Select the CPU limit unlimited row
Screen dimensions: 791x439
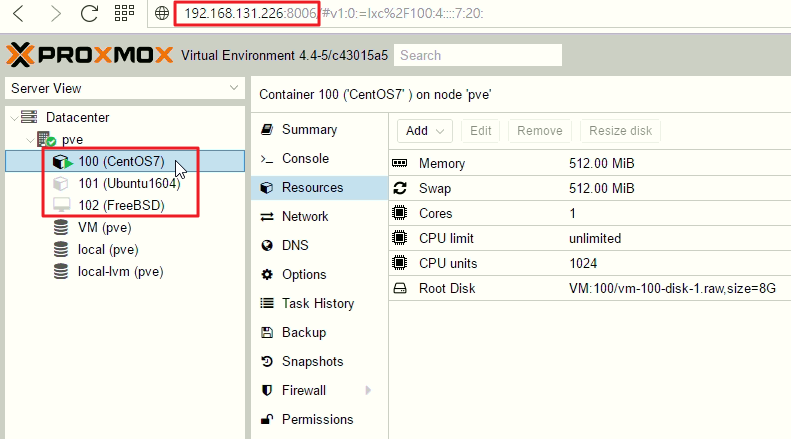[x=590, y=238]
